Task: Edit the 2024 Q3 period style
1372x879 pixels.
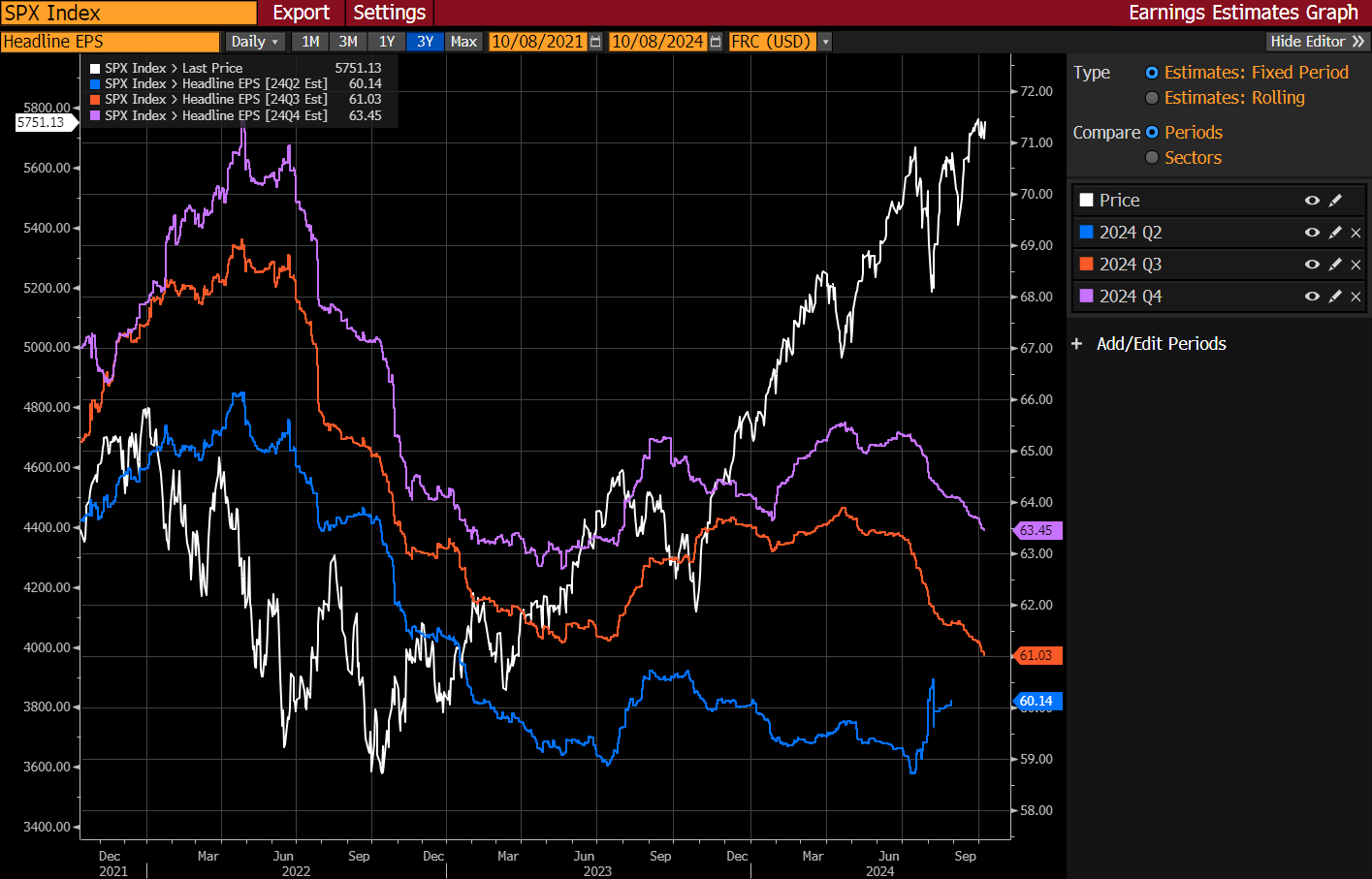Action: click(x=1335, y=264)
